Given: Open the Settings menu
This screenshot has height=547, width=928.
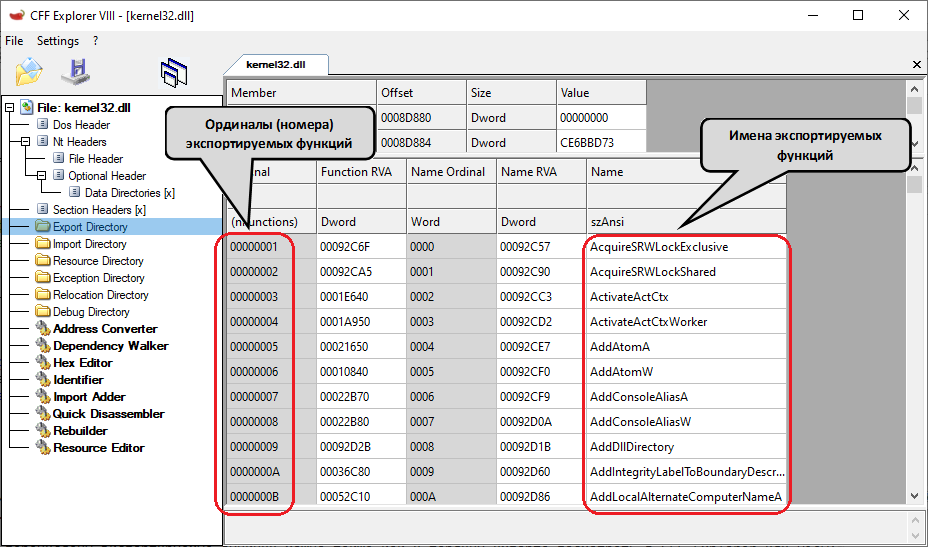Looking at the screenshot, I should click(x=58, y=41).
